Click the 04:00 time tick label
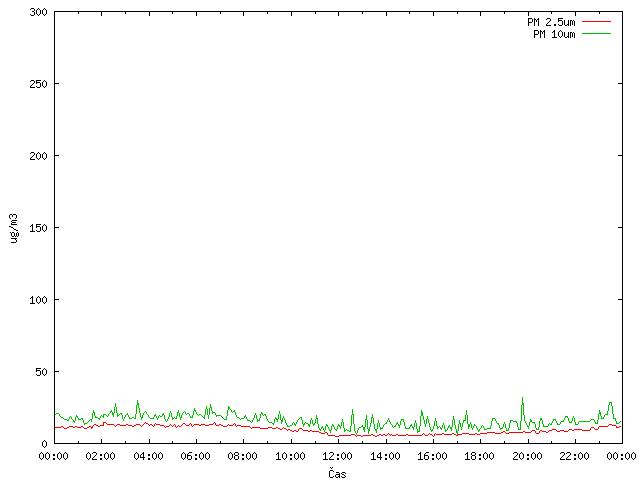The image size is (640, 480). 148,456
